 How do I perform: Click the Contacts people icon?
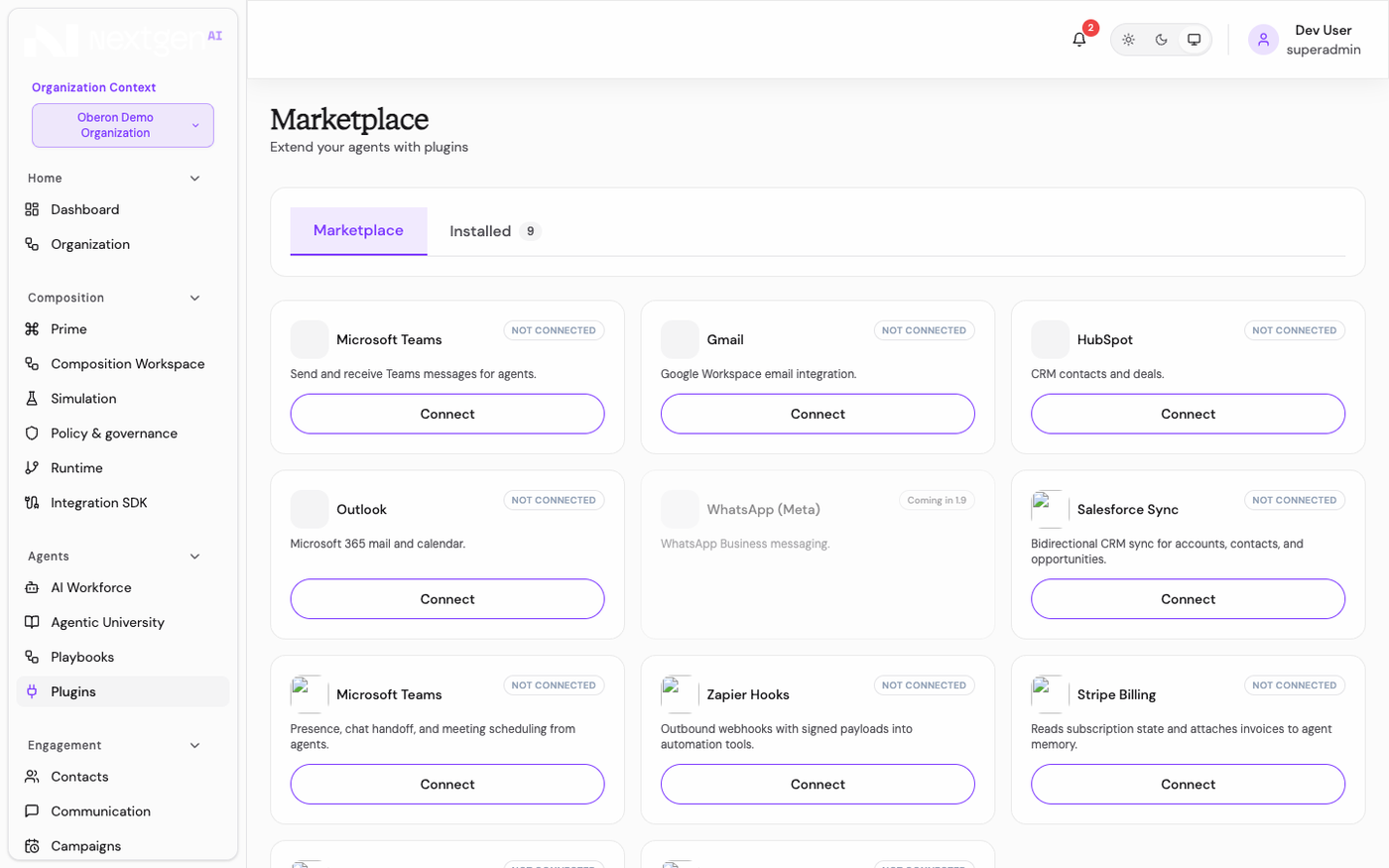[32, 777]
